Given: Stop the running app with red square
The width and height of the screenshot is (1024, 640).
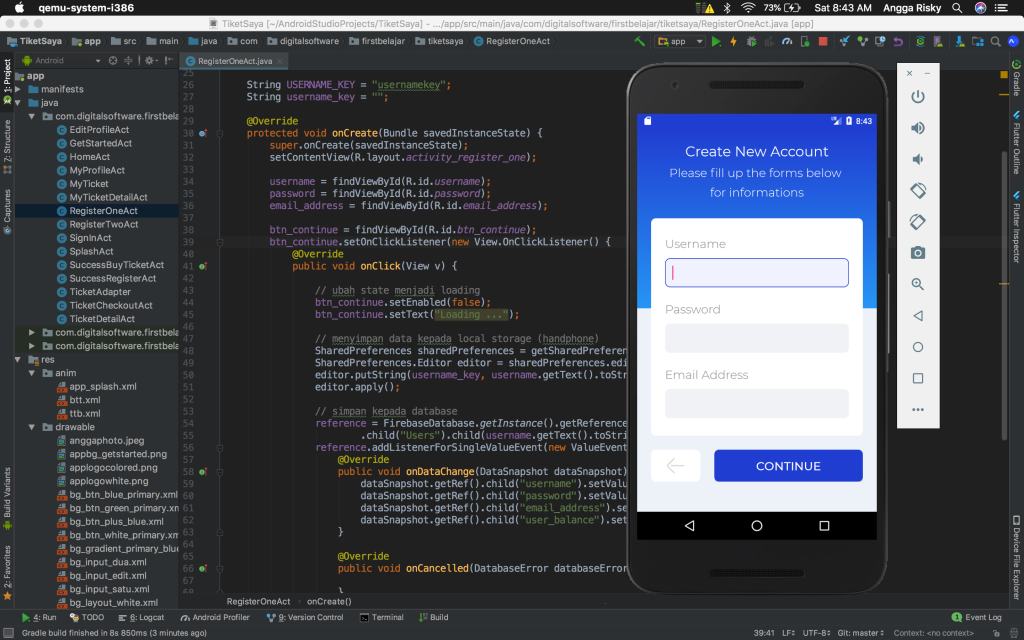Looking at the screenshot, I should point(823,41).
